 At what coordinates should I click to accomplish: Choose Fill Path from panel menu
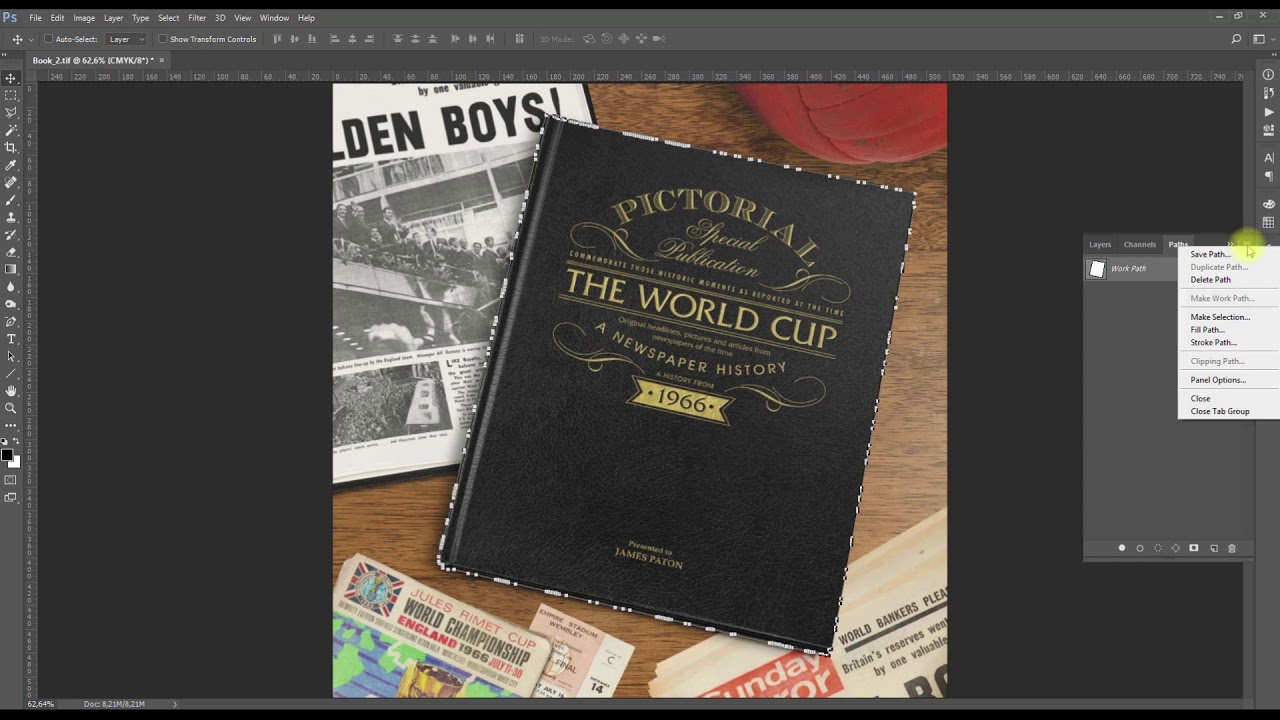click(1207, 330)
